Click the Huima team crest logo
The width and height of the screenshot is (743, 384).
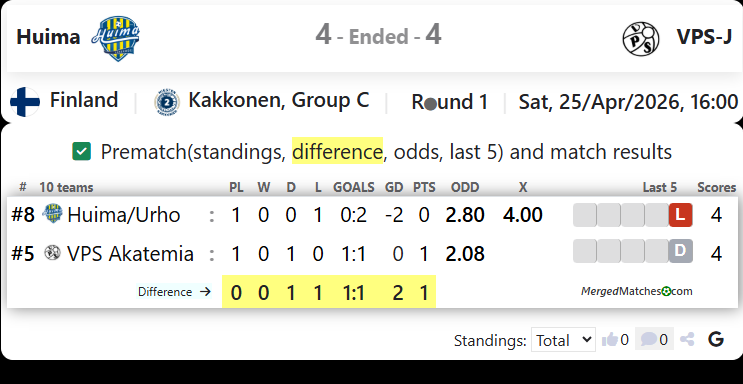click(116, 38)
